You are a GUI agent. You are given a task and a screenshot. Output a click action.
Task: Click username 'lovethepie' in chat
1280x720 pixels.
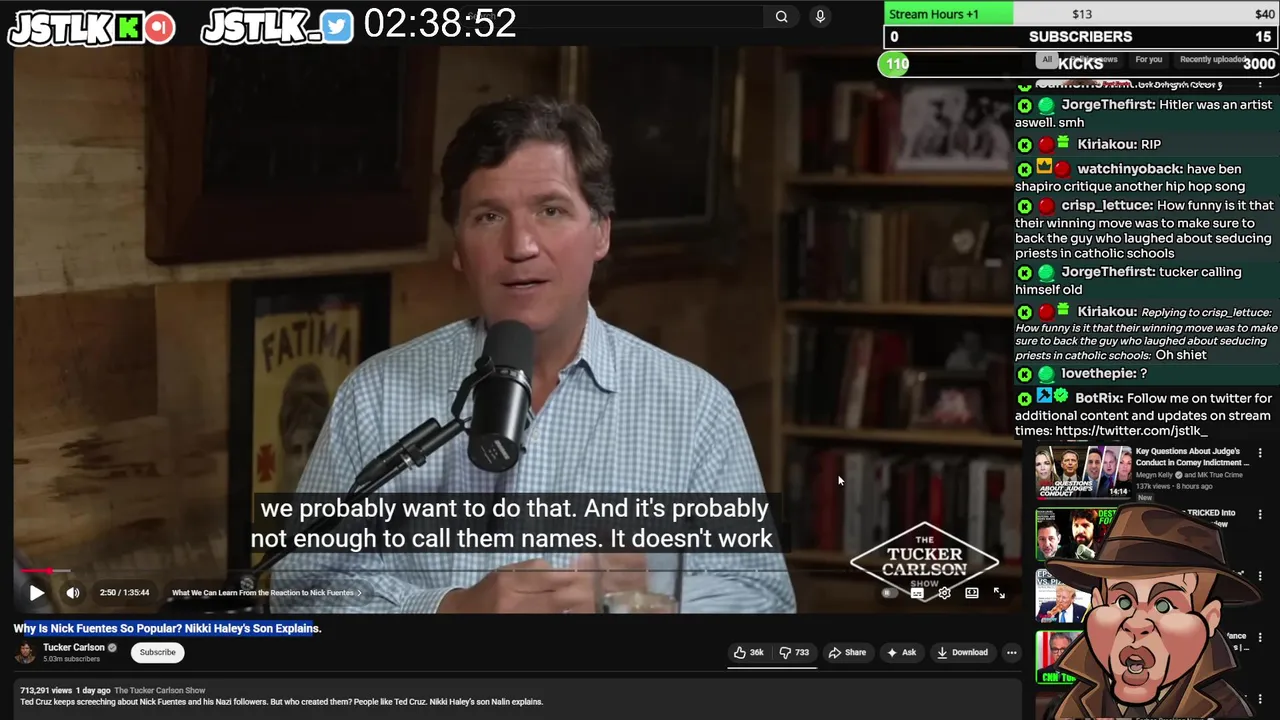(x=1098, y=373)
